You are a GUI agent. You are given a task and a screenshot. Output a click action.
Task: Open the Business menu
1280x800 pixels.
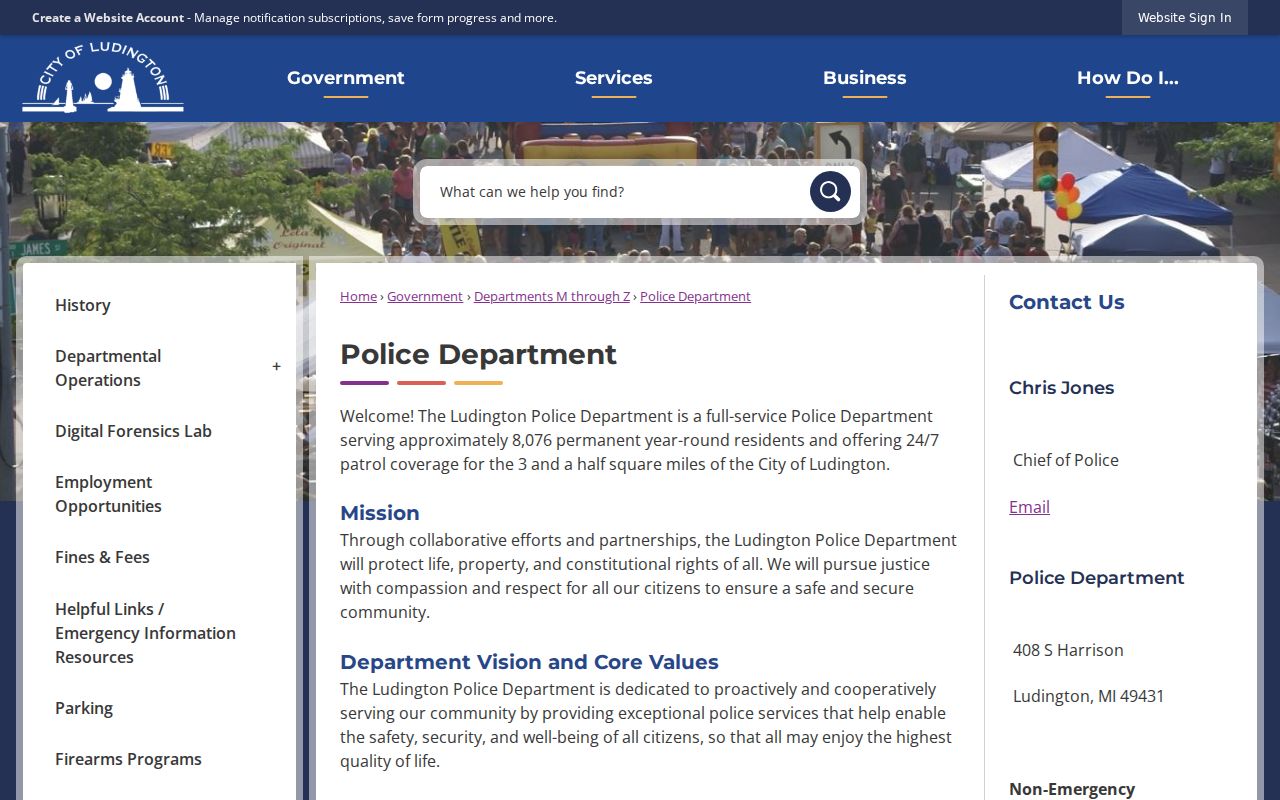[865, 78]
